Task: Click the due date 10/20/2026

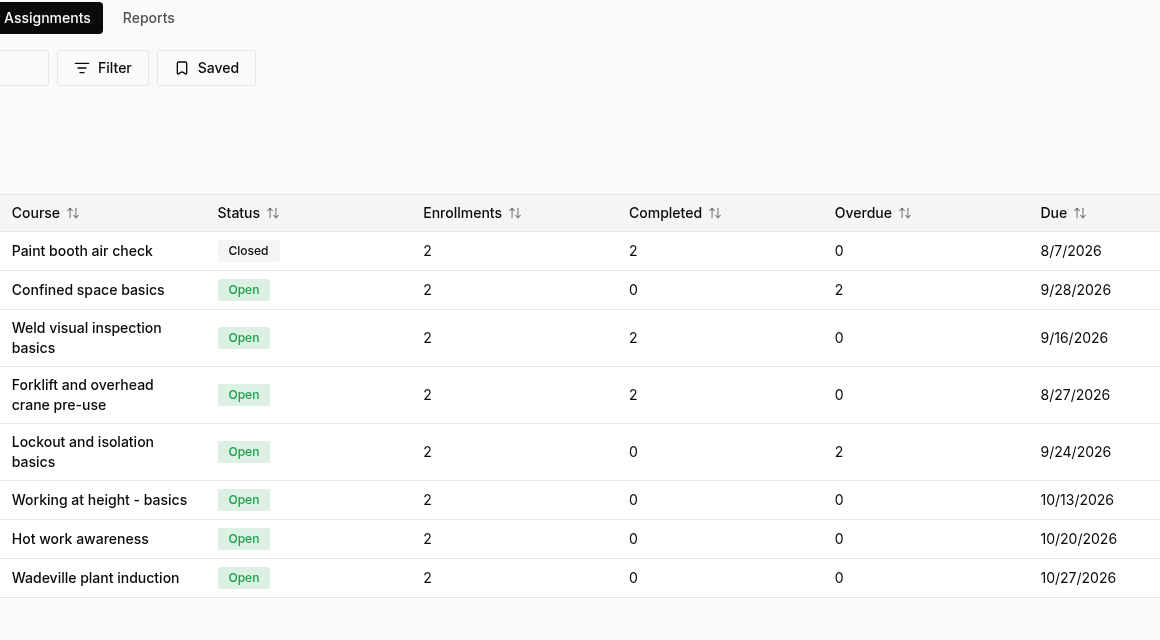Action: tap(1078, 539)
